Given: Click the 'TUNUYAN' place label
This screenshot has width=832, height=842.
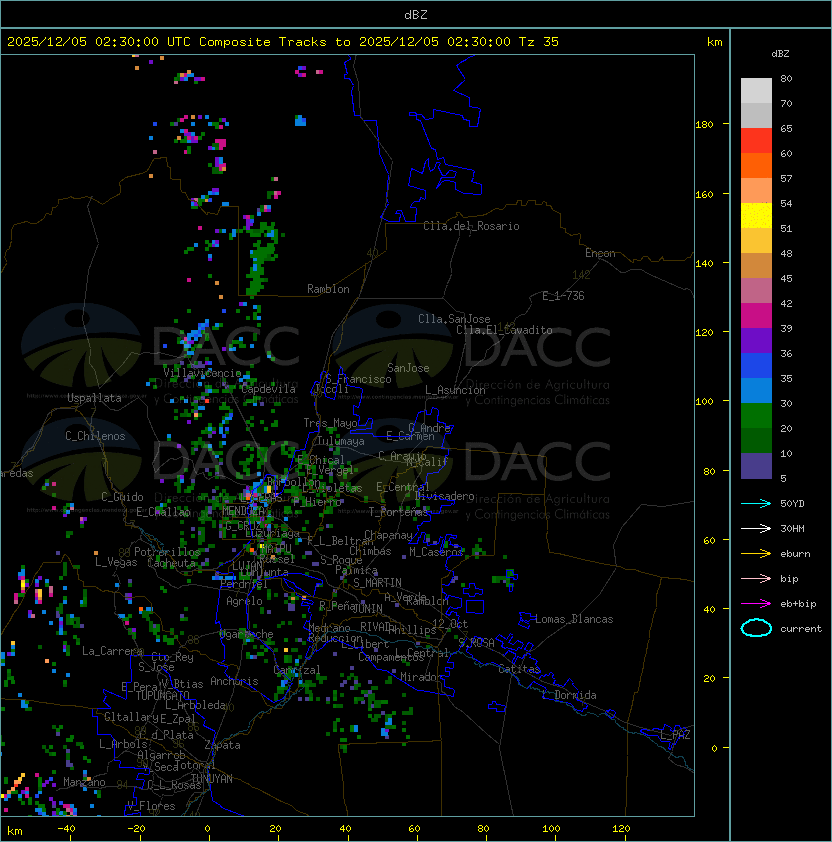Looking at the screenshot, I should 212,779.
